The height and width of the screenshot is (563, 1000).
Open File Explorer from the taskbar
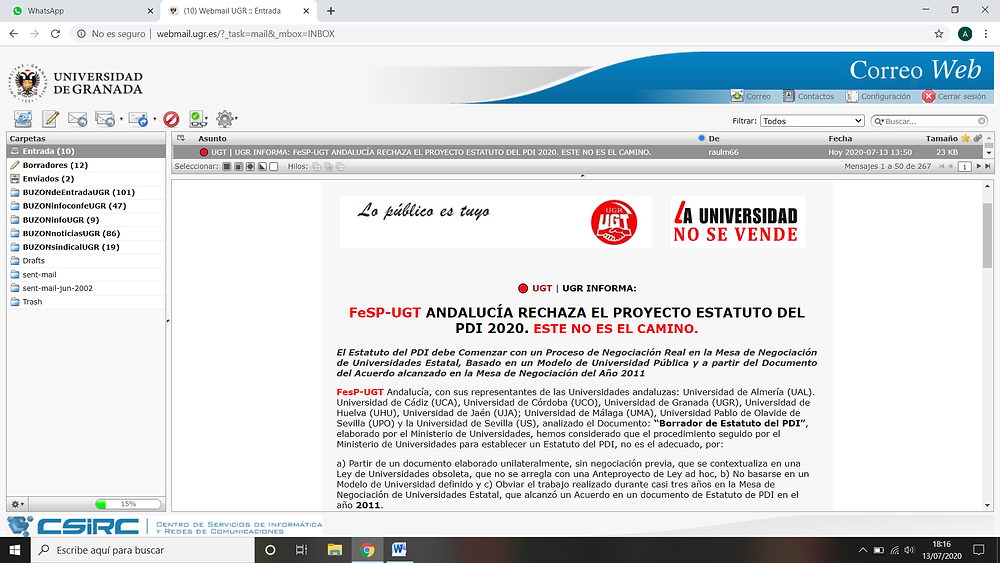334,550
